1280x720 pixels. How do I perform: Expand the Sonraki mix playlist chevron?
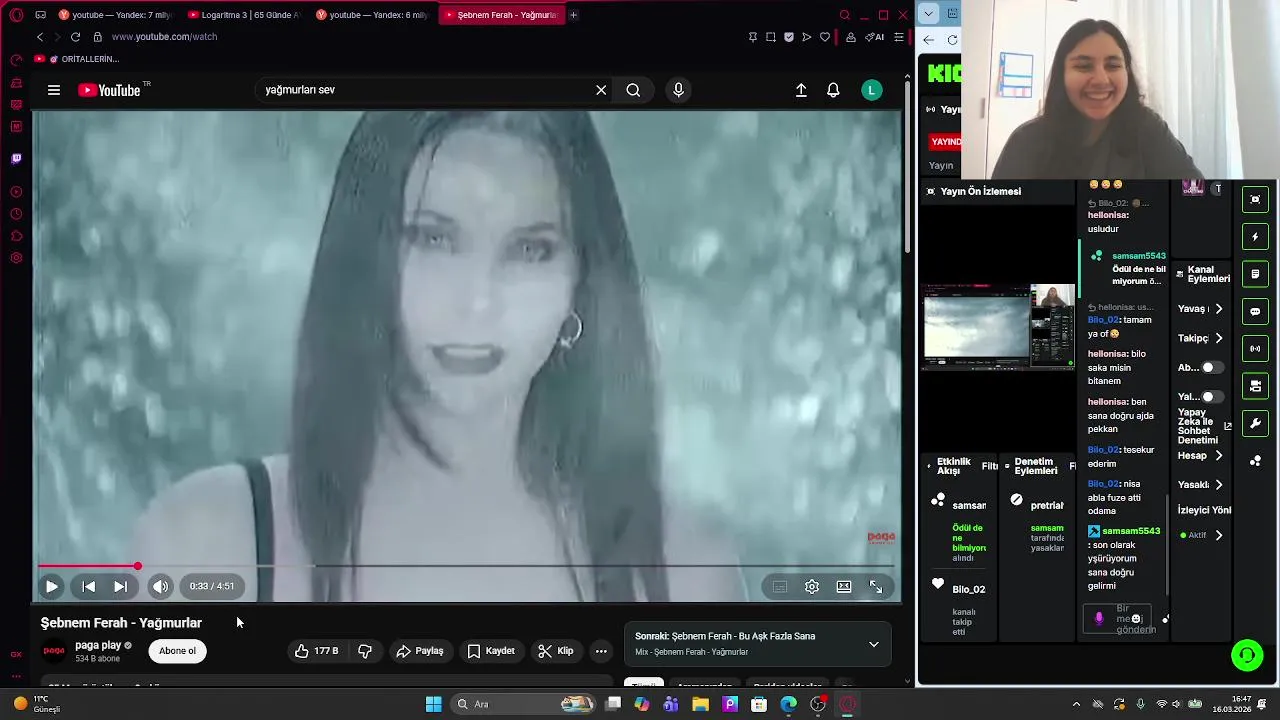[873, 644]
